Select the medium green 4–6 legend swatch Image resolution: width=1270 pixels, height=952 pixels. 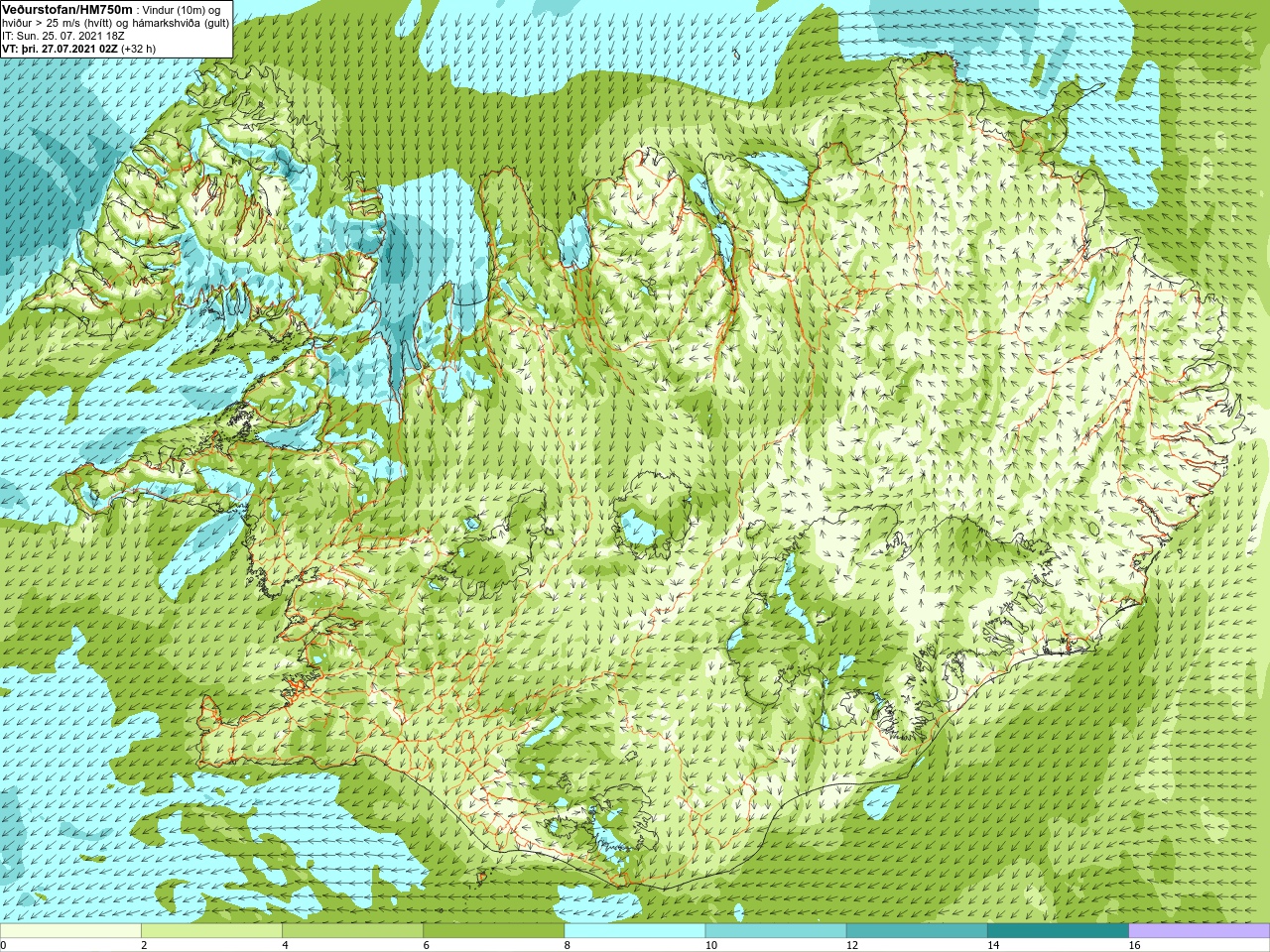point(352,931)
